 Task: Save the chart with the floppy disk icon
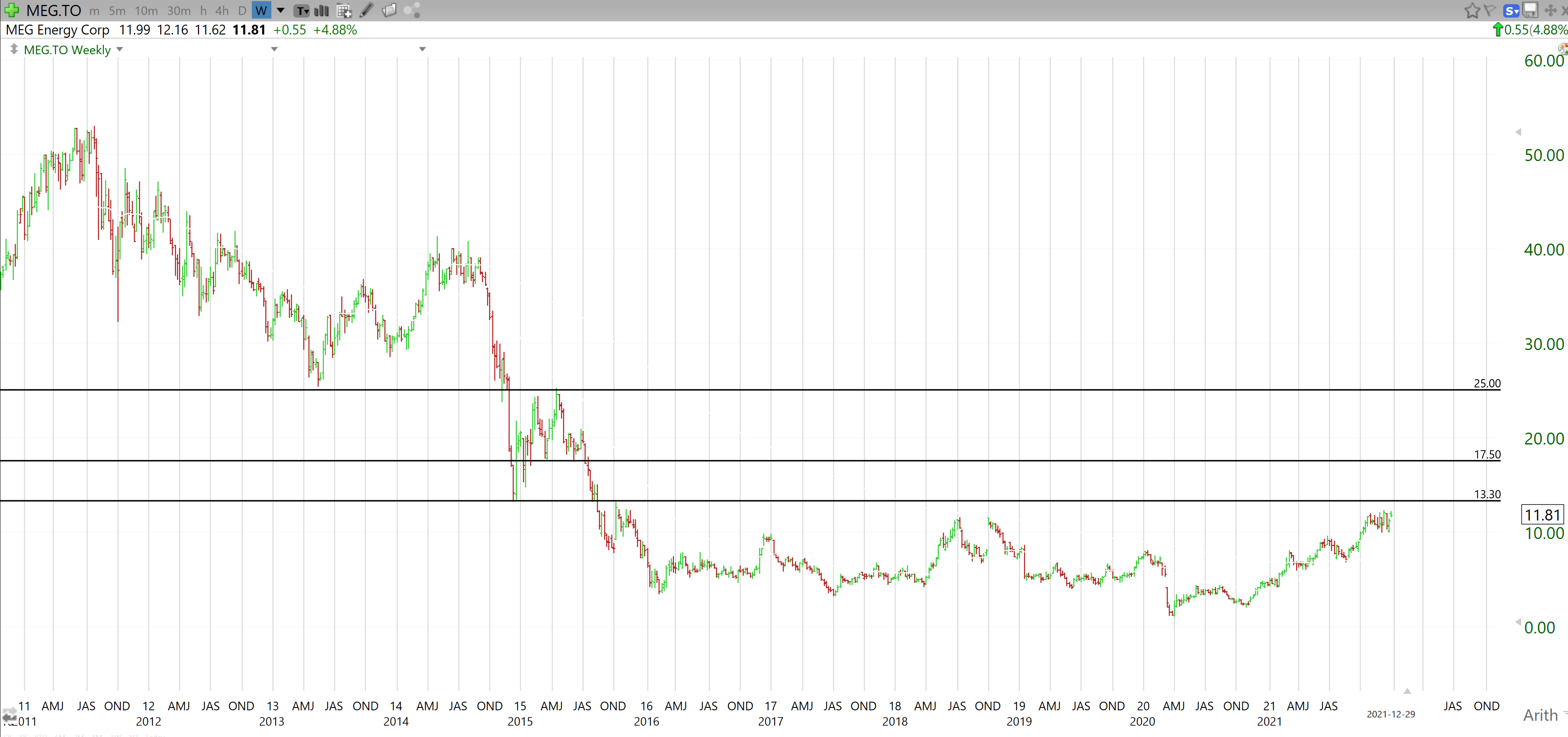(x=1531, y=10)
